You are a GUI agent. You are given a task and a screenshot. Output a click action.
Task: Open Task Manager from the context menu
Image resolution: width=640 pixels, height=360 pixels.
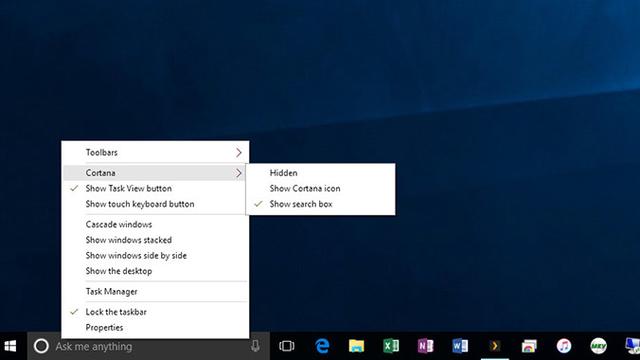pos(155,291)
